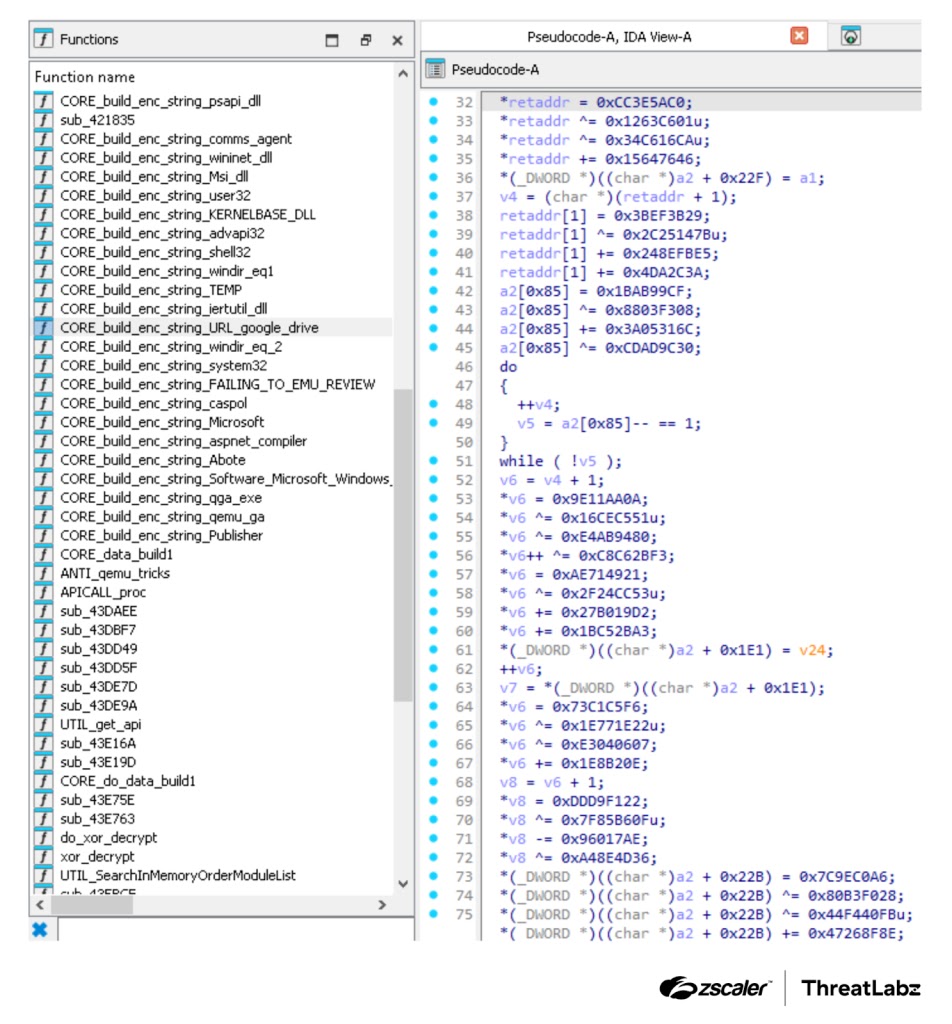Select the Pseudocode-A, IDA View-A tab
This screenshot has height=1024, width=952.
pyautogui.click(x=609, y=37)
